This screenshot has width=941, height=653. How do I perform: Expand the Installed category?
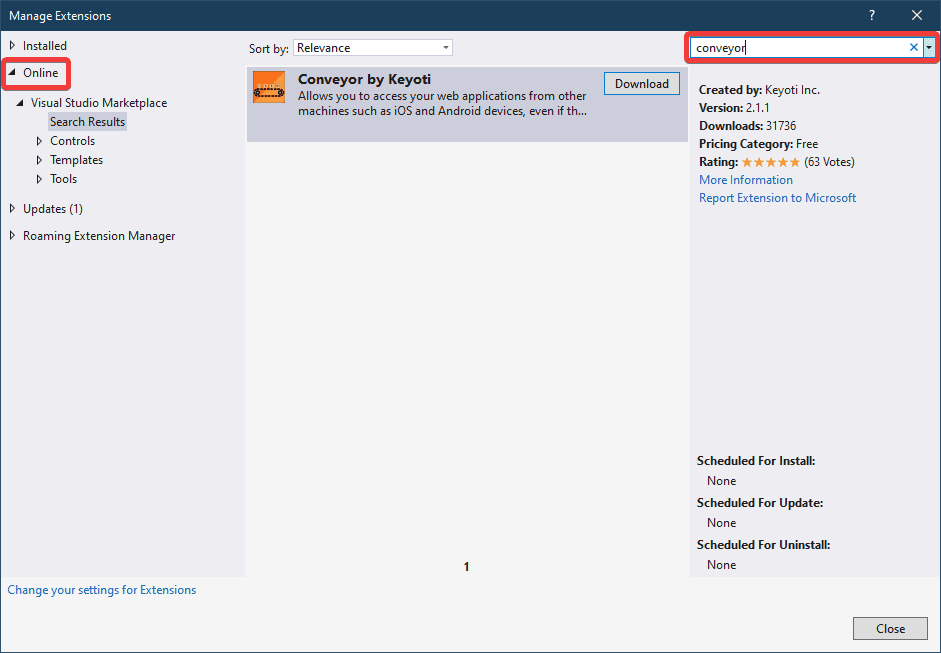[13, 46]
